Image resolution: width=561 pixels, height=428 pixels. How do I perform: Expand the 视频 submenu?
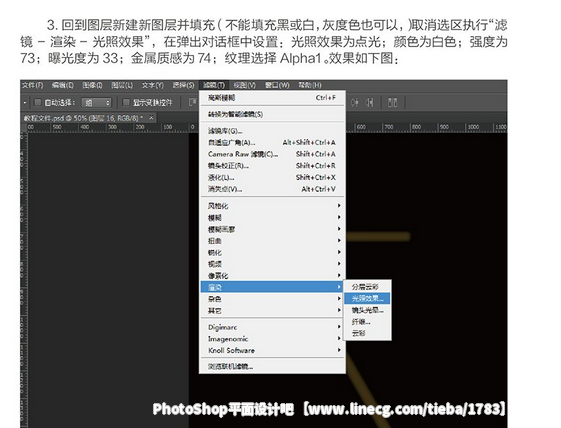pyautogui.click(x=272, y=264)
